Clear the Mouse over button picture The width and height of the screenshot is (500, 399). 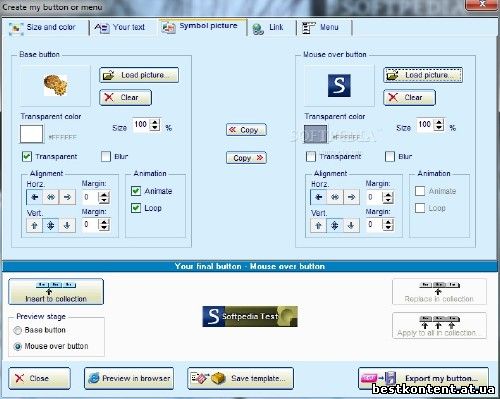[x=409, y=98]
